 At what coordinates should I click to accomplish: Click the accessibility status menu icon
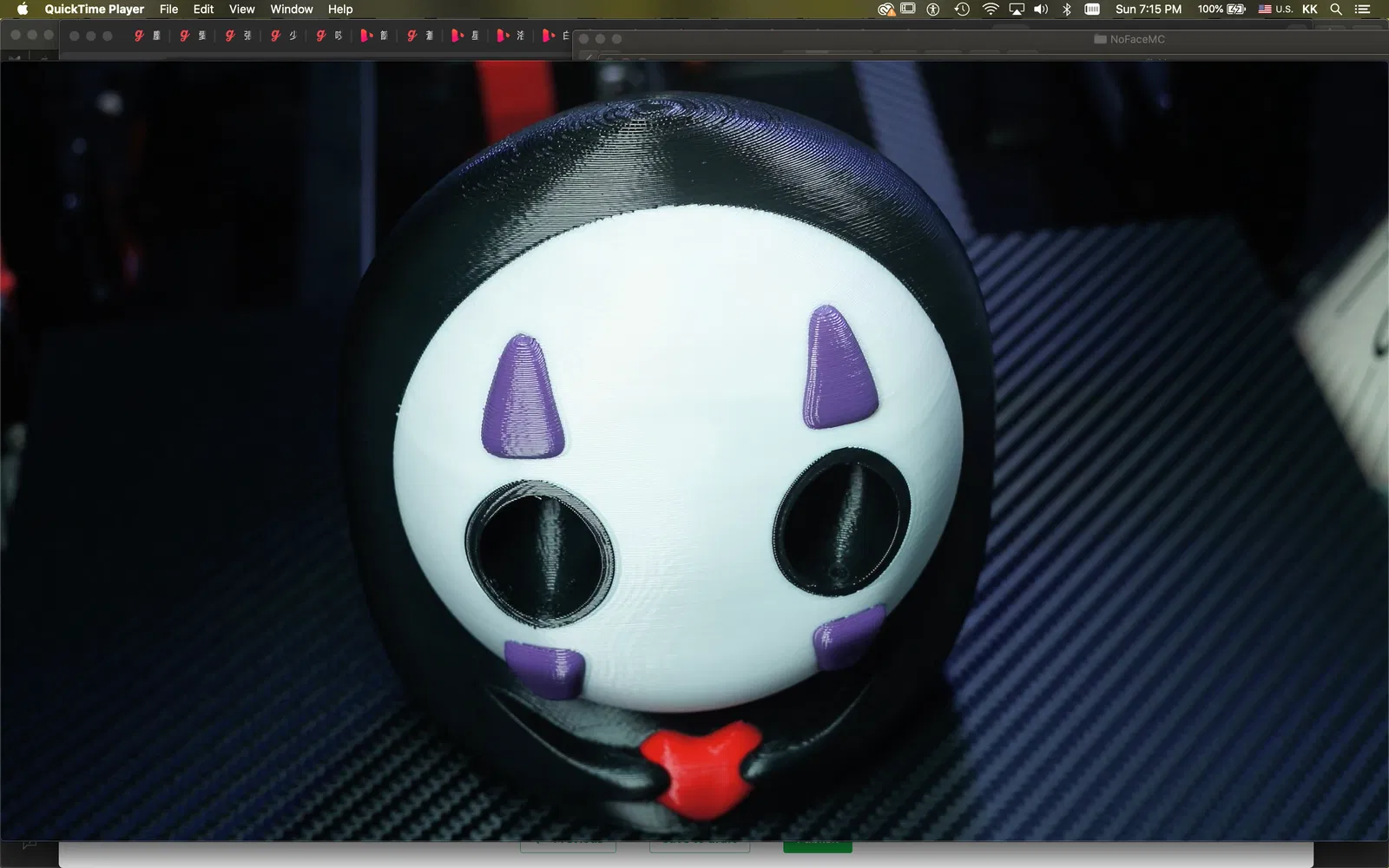933,10
